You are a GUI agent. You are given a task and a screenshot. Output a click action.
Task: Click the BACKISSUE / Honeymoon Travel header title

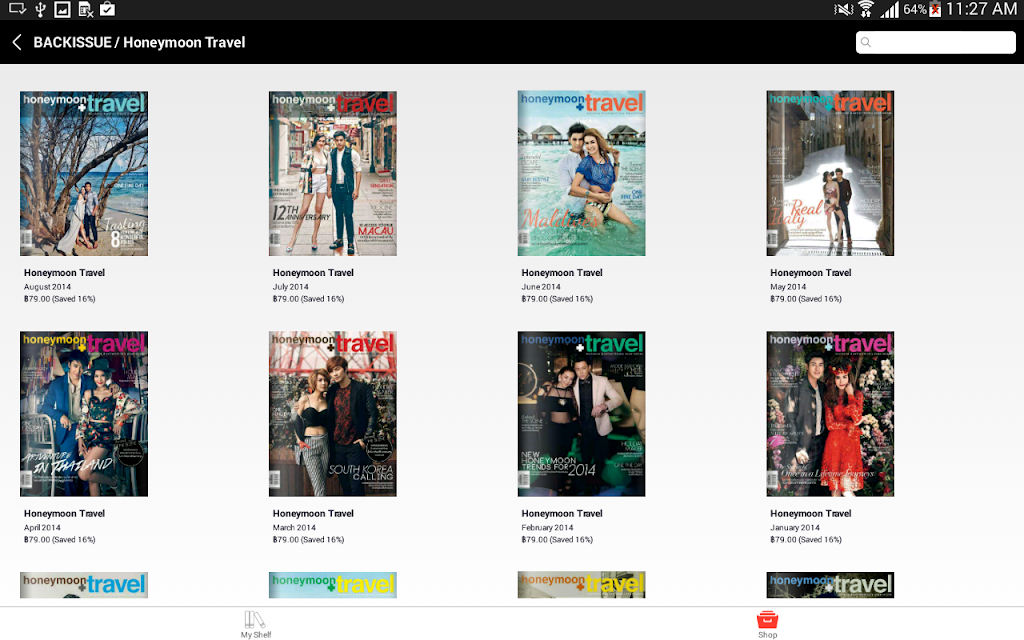click(x=139, y=42)
